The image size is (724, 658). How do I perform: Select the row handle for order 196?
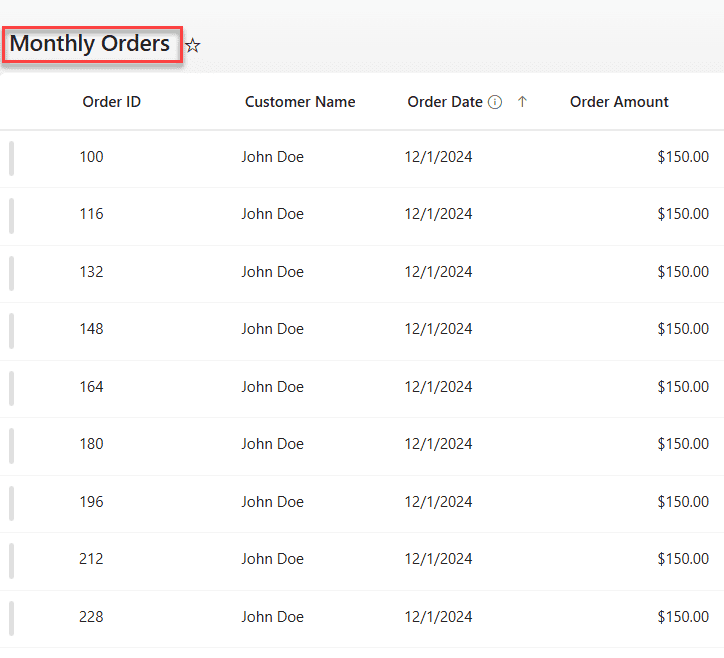[12, 503]
